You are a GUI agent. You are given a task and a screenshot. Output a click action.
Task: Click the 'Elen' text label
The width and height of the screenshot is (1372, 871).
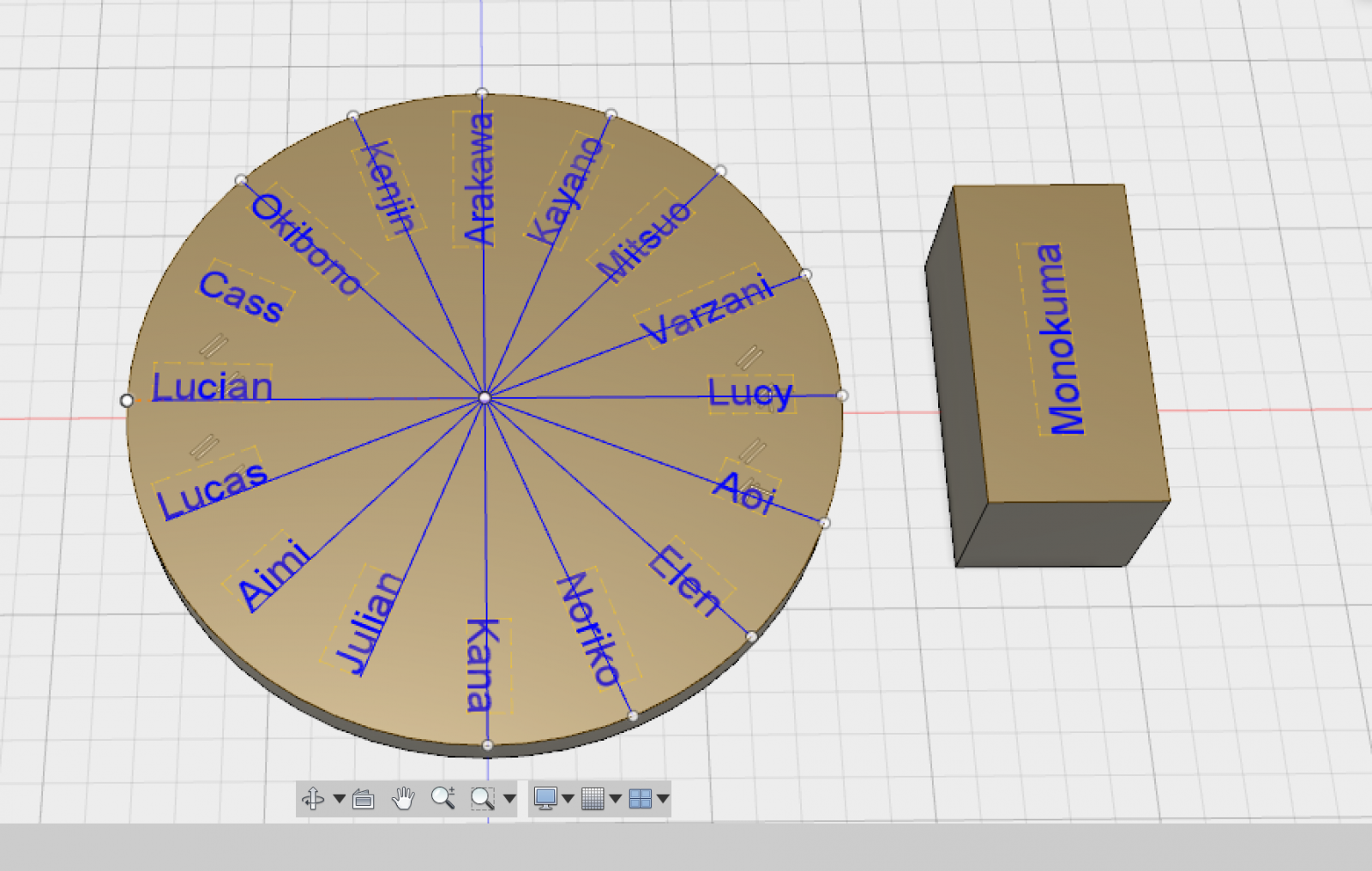[684, 580]
